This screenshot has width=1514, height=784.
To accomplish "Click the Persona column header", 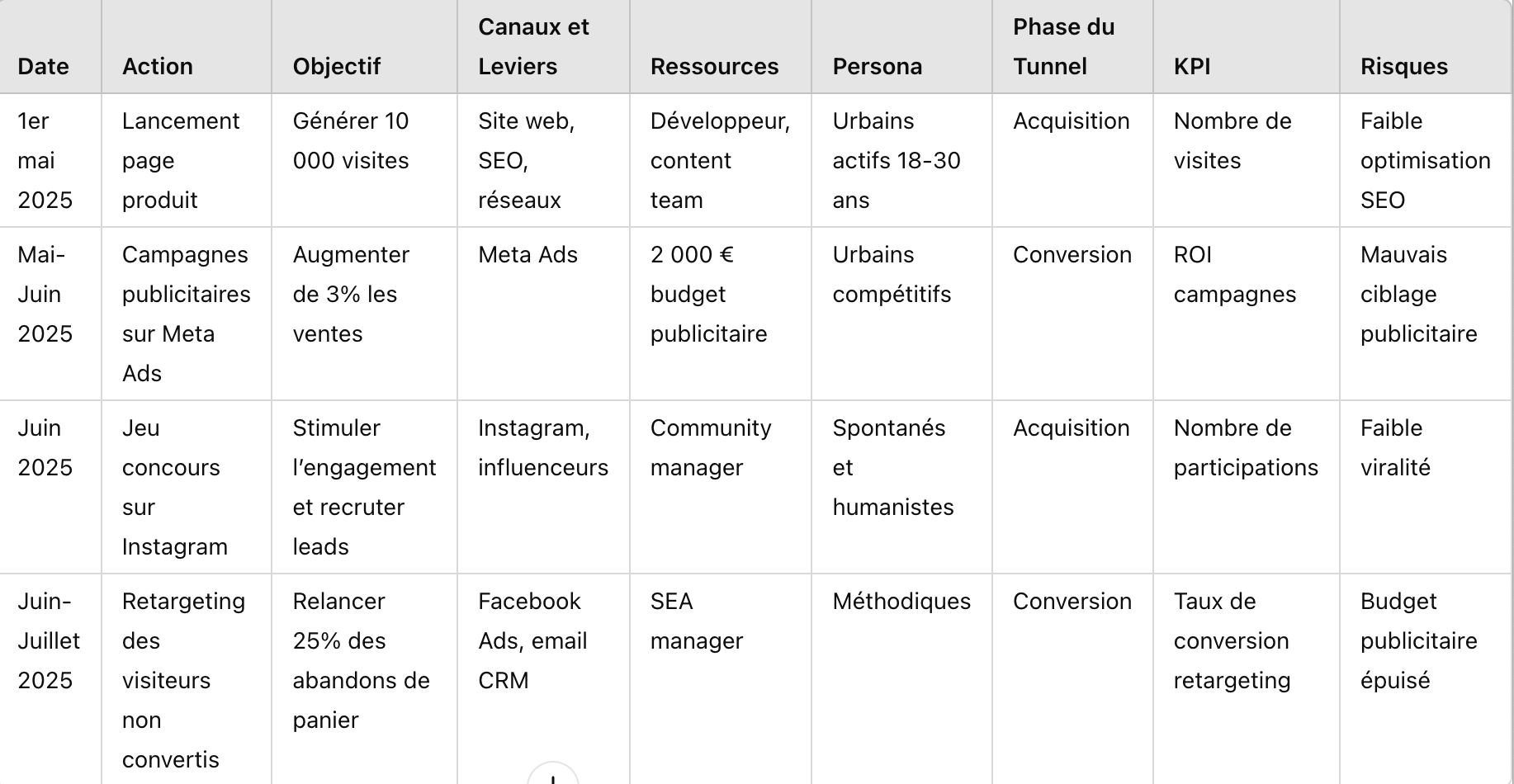I will (x=877, y=66).
